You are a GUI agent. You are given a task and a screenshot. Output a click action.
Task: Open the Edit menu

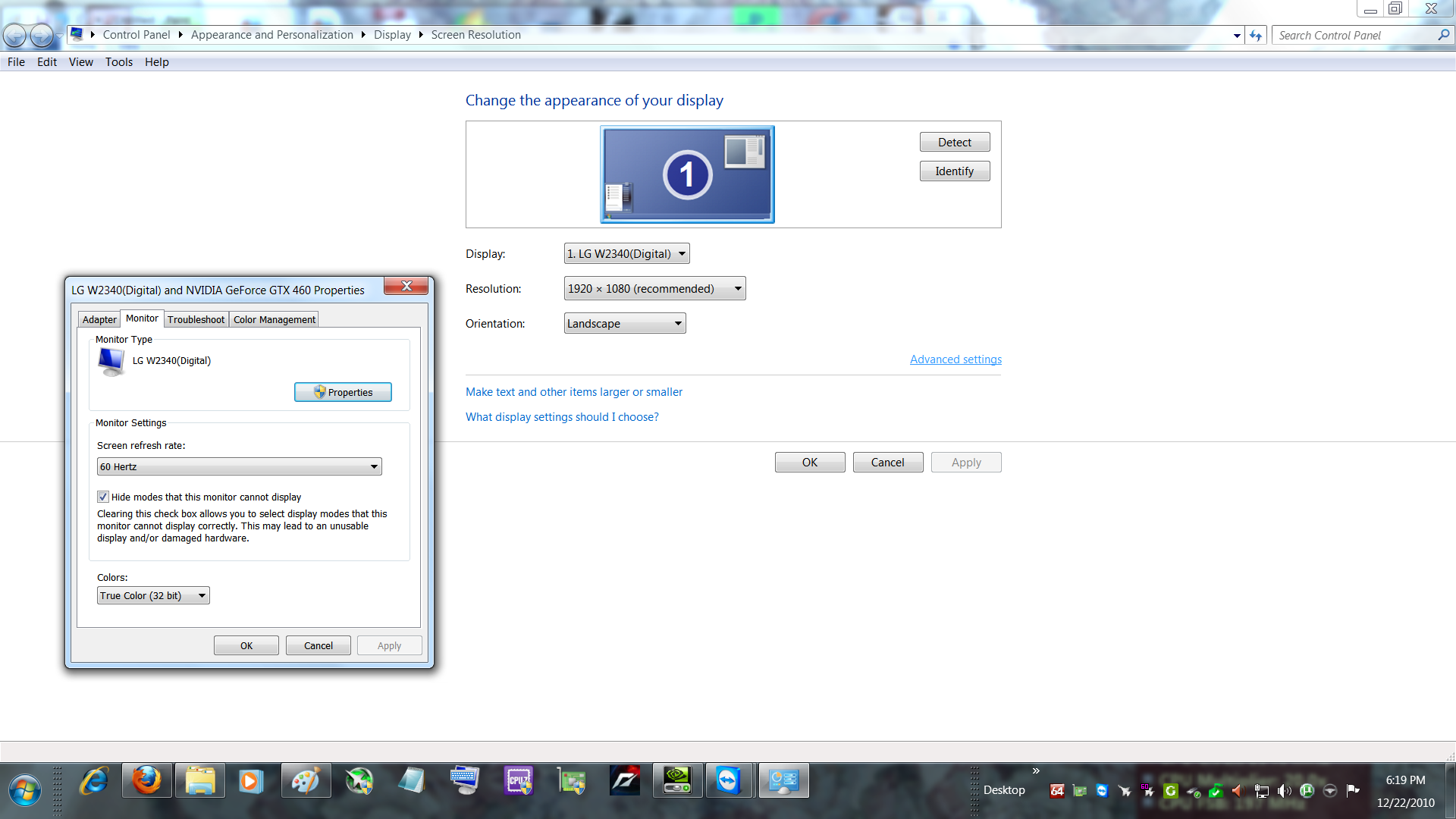(x=47, y=62)
